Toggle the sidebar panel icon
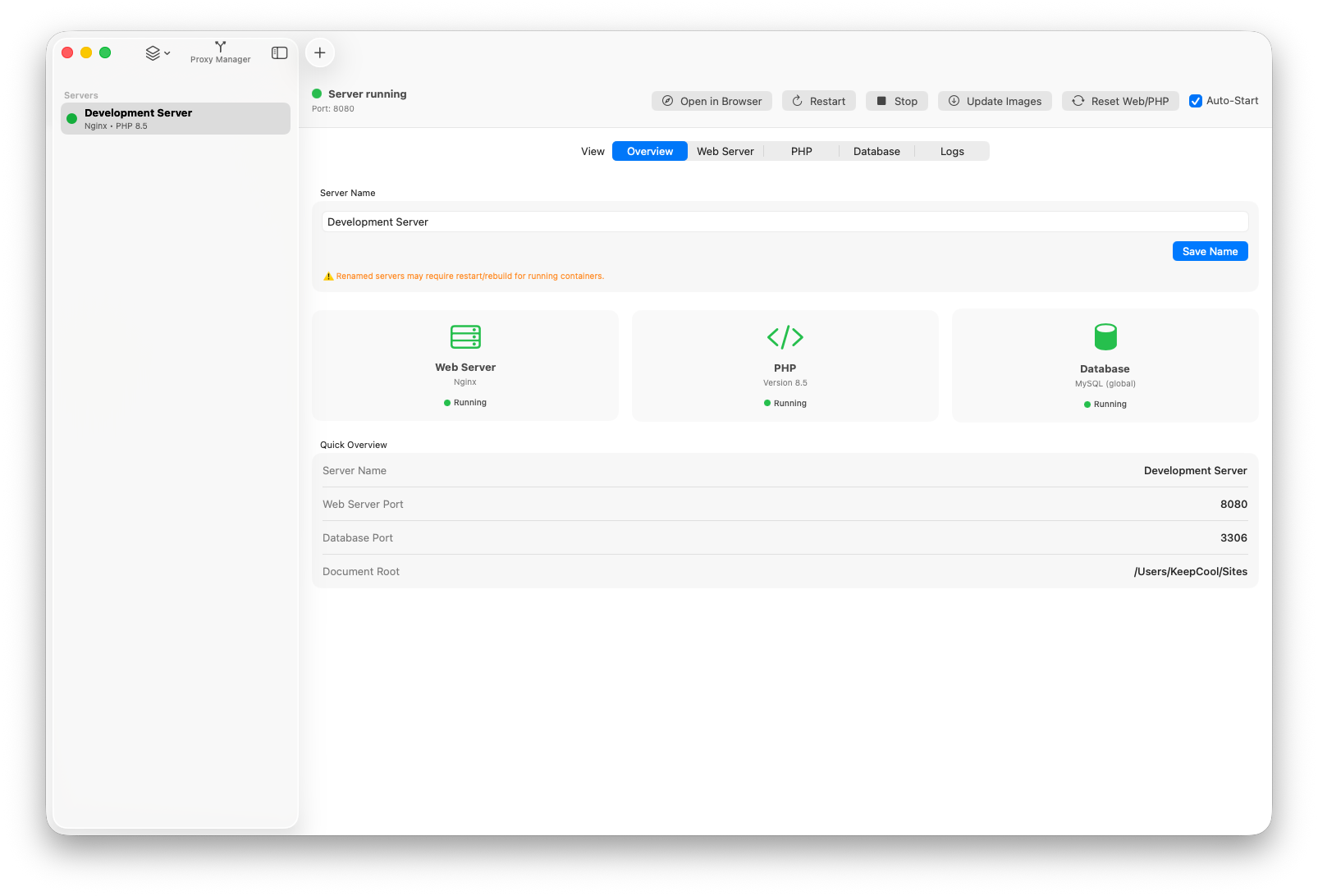1318x896 pixels. point(279,52)
